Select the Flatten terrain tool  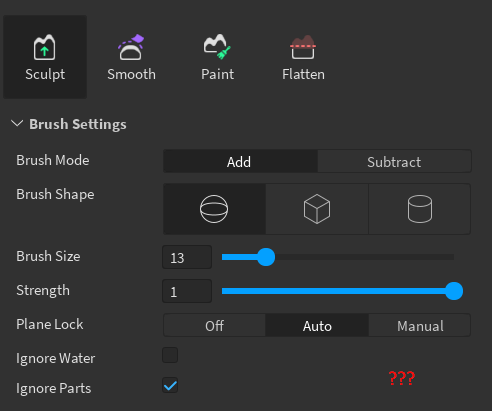tap(303, 57)
